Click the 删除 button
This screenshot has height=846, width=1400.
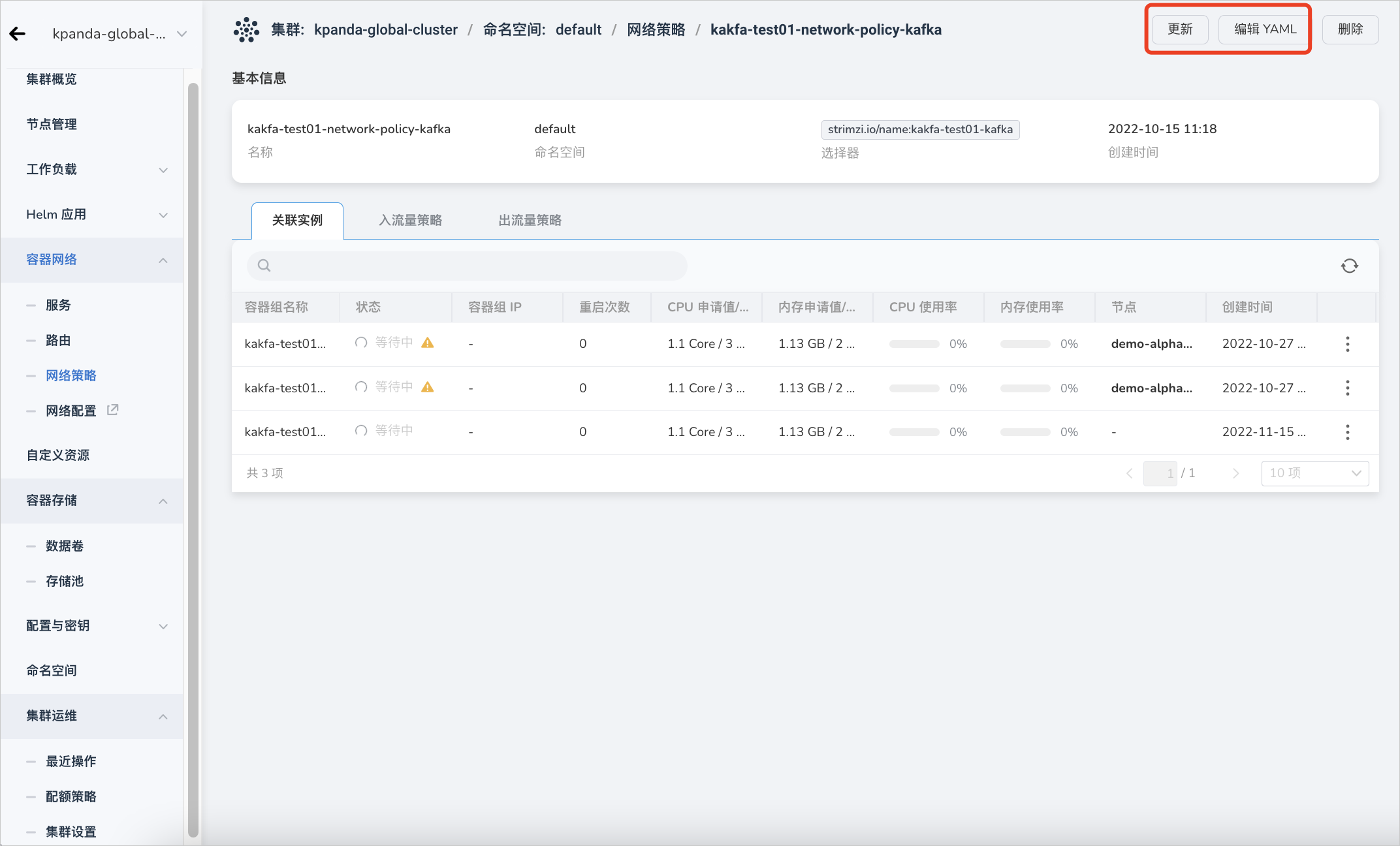pos(1350,29)
